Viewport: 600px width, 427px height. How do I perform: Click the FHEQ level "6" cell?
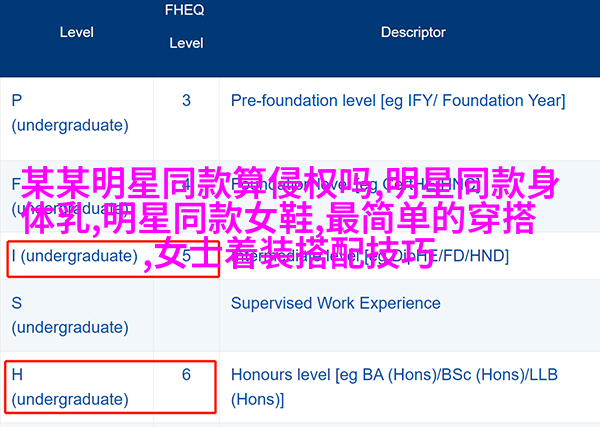click(x=186, y=375)
